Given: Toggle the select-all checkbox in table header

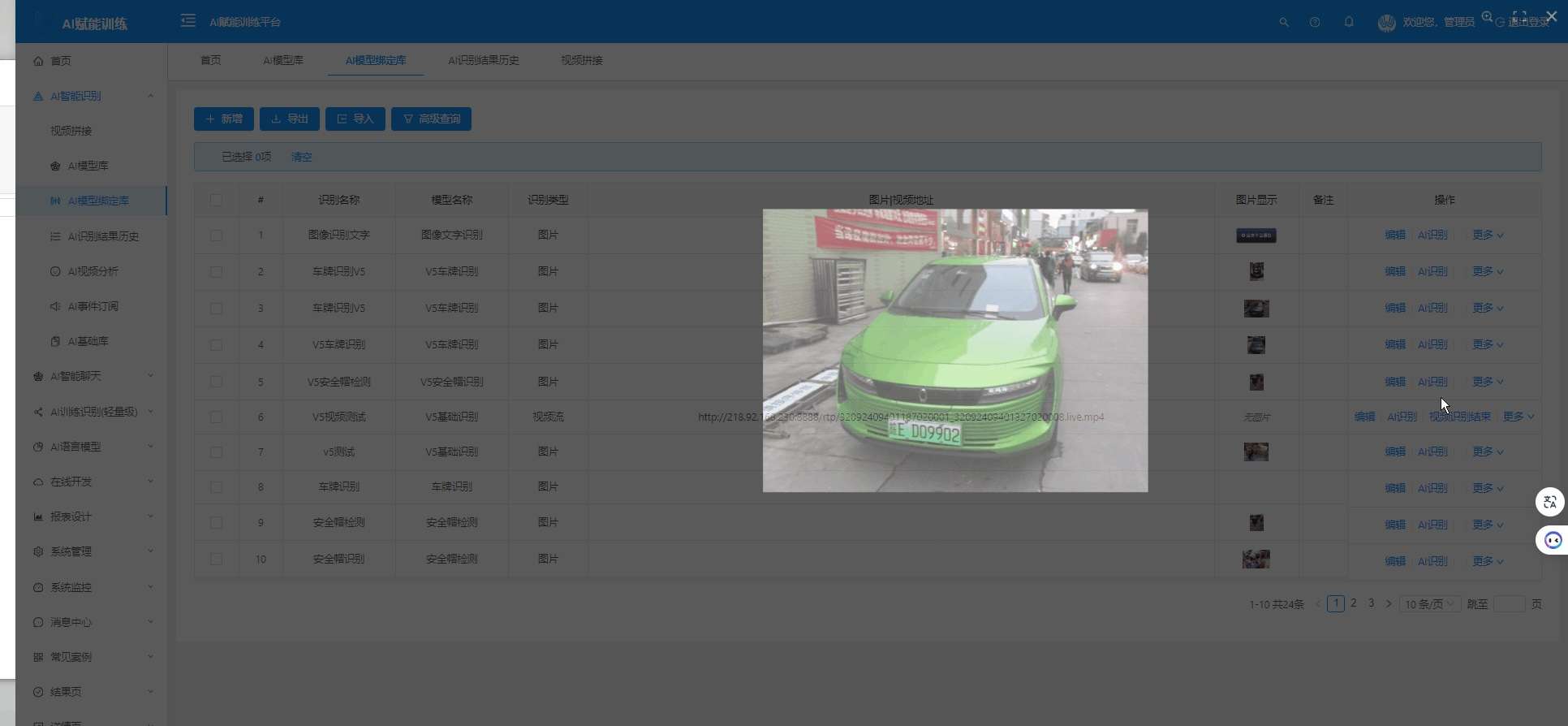Looking at the screenshot, I should click(216, 200).
